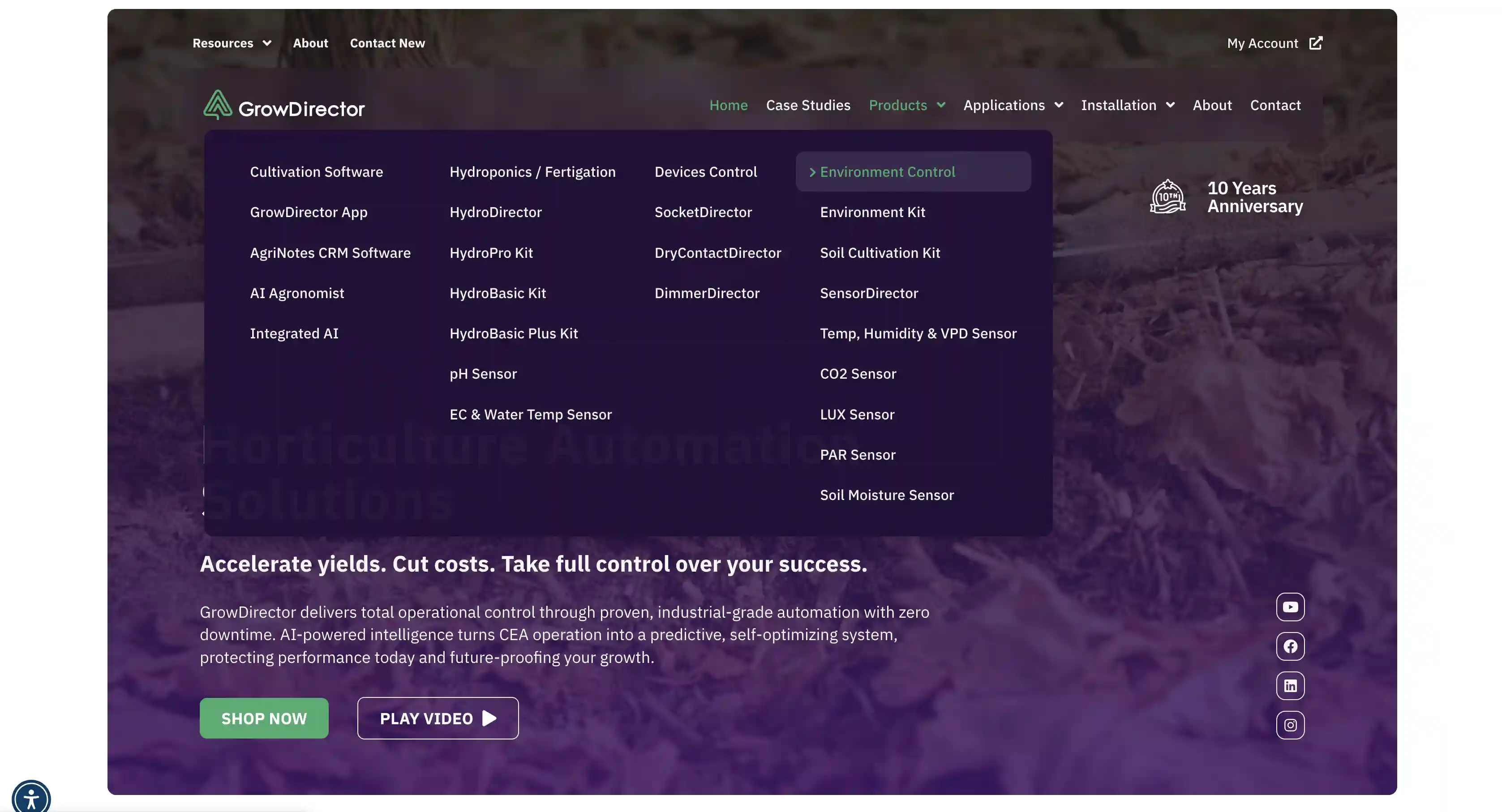This screenshot has width=1502, height=812.
Task: Open HydroDirector product link
Action: tap(496, 212)
